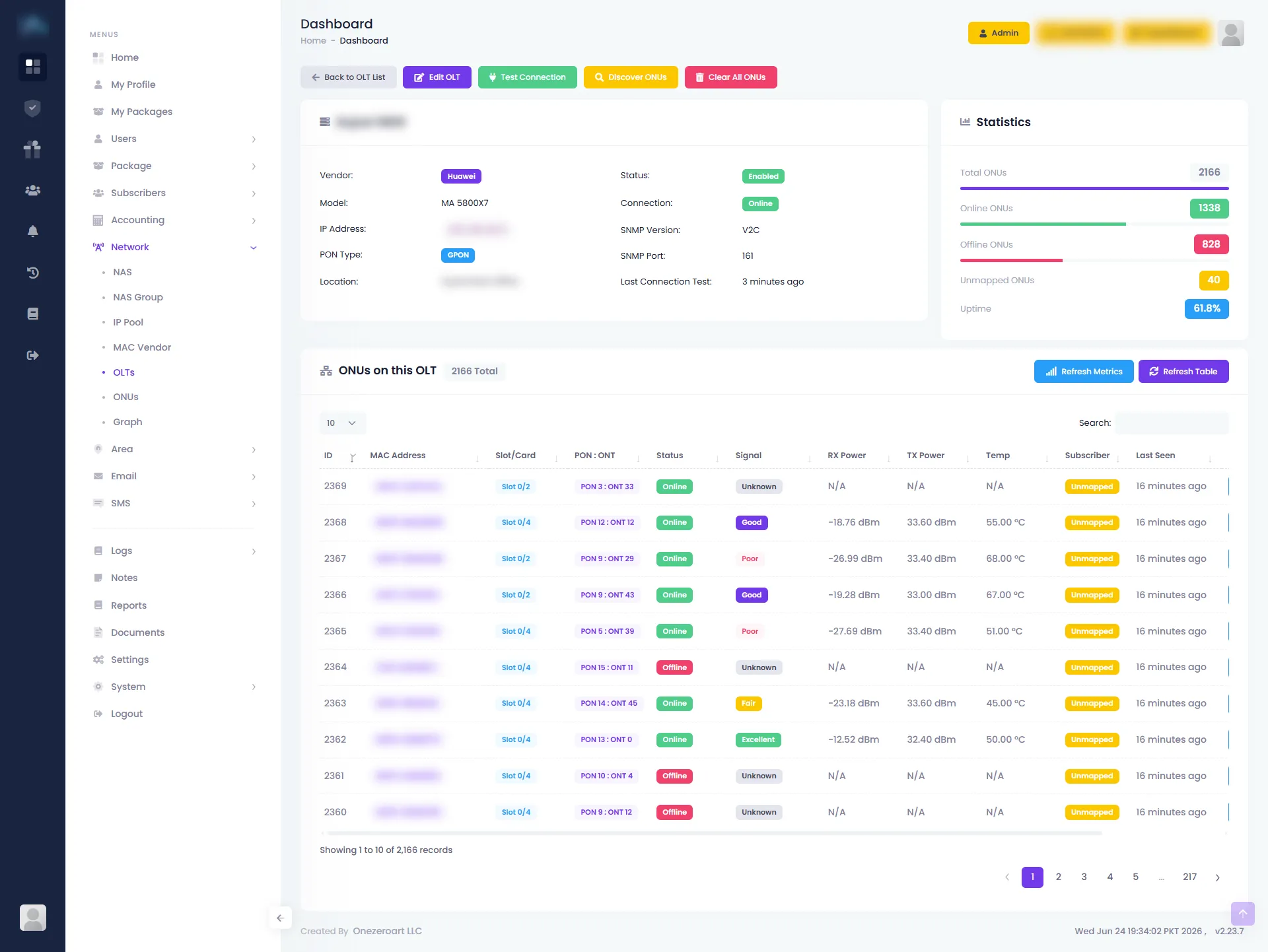Select OLTs menu item

click(123, 372)
